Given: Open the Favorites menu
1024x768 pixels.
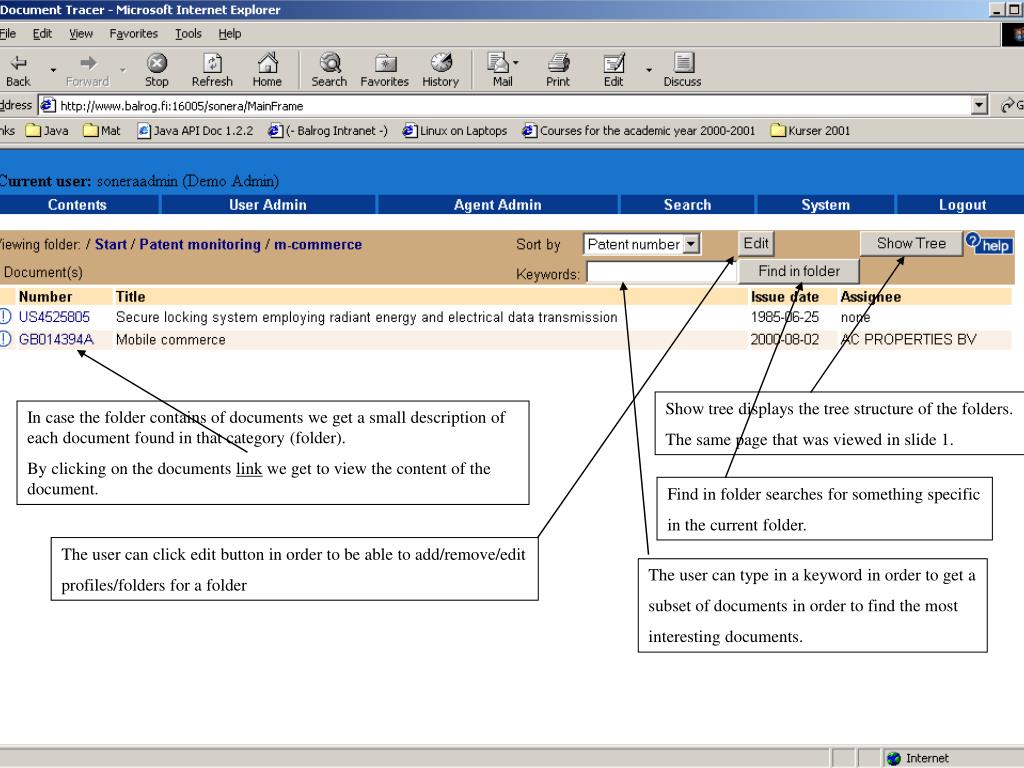Looking at the screenshot, I should [x=133, y=33].
